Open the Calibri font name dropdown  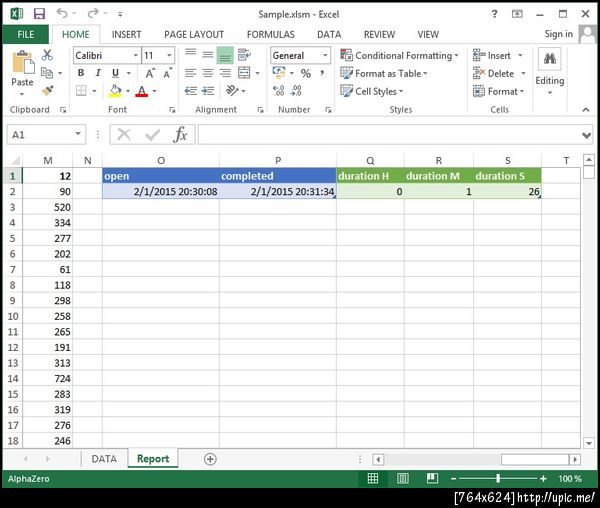tap(135, 55)
